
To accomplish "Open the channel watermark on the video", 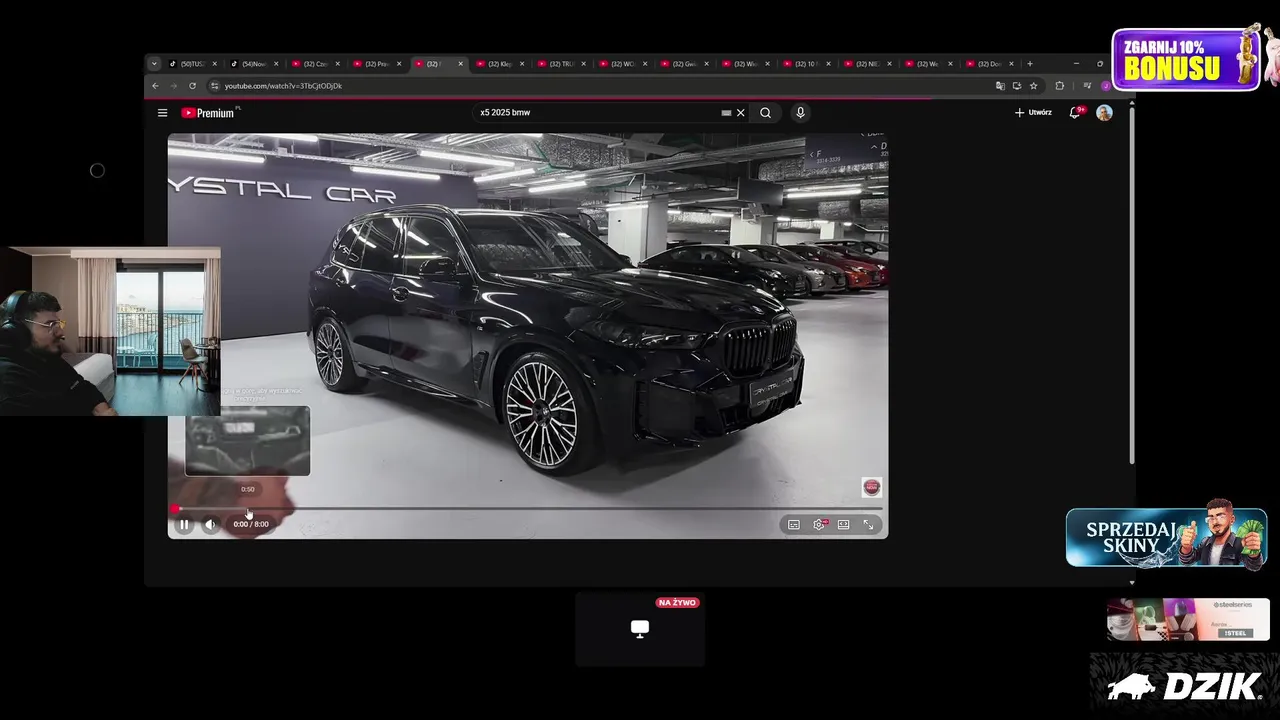I will coord(871,487).
